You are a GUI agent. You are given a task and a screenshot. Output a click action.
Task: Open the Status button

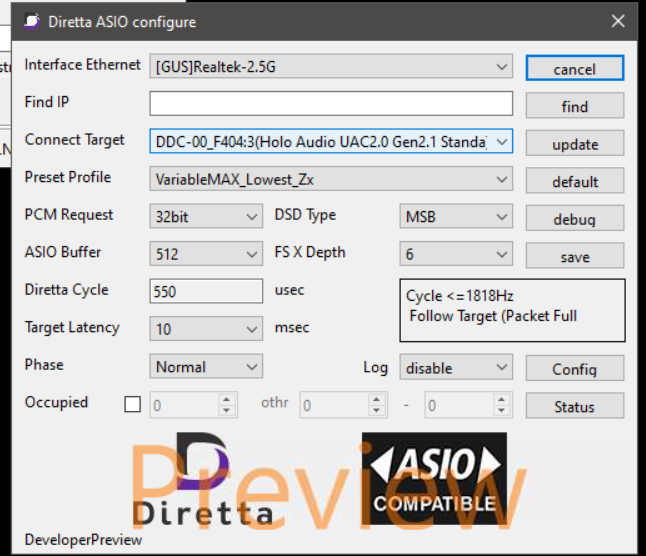click(x=575, y=407)
